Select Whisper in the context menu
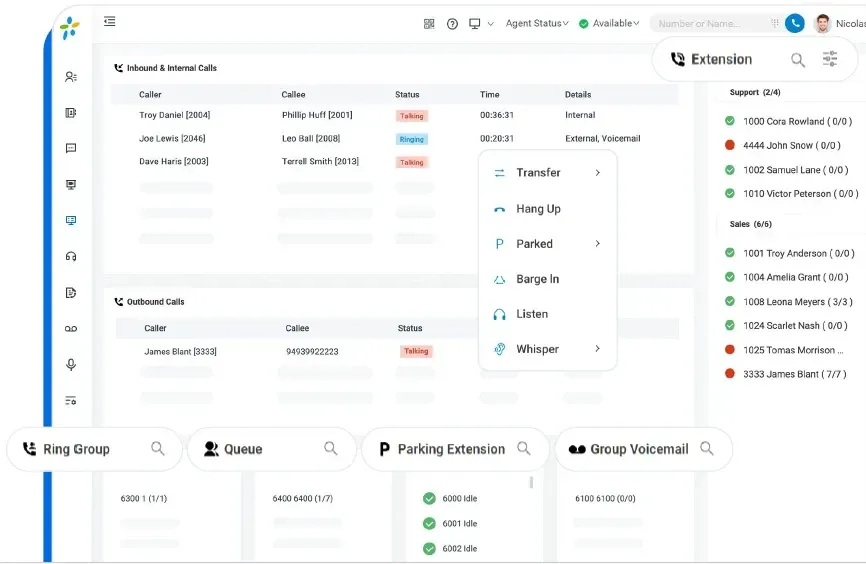Viewport: 866px width, 564px height. 547,349
